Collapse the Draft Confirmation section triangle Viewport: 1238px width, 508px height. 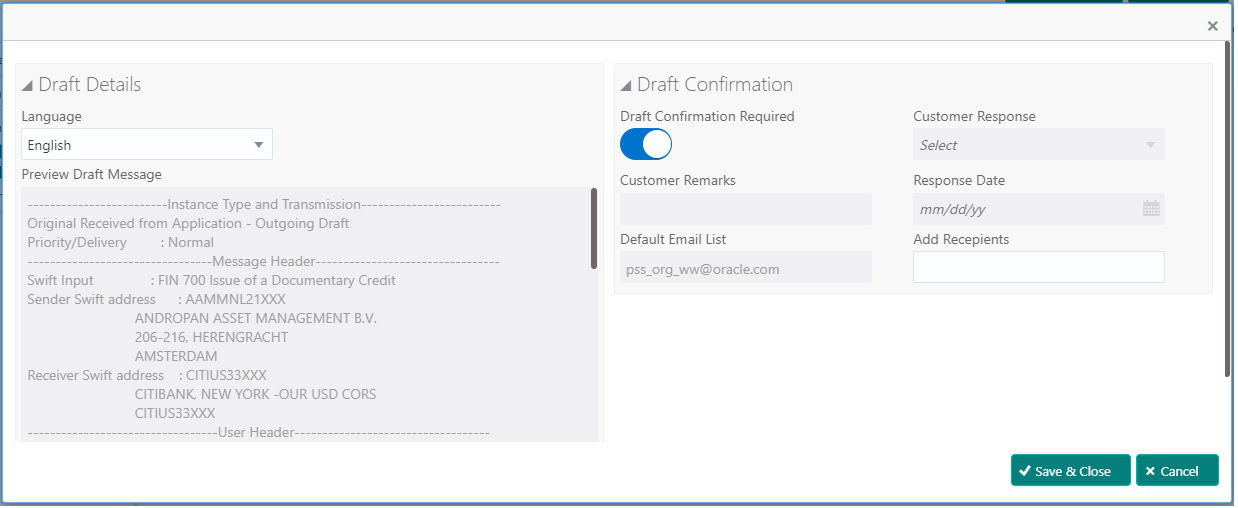click(x=626, y=86)
